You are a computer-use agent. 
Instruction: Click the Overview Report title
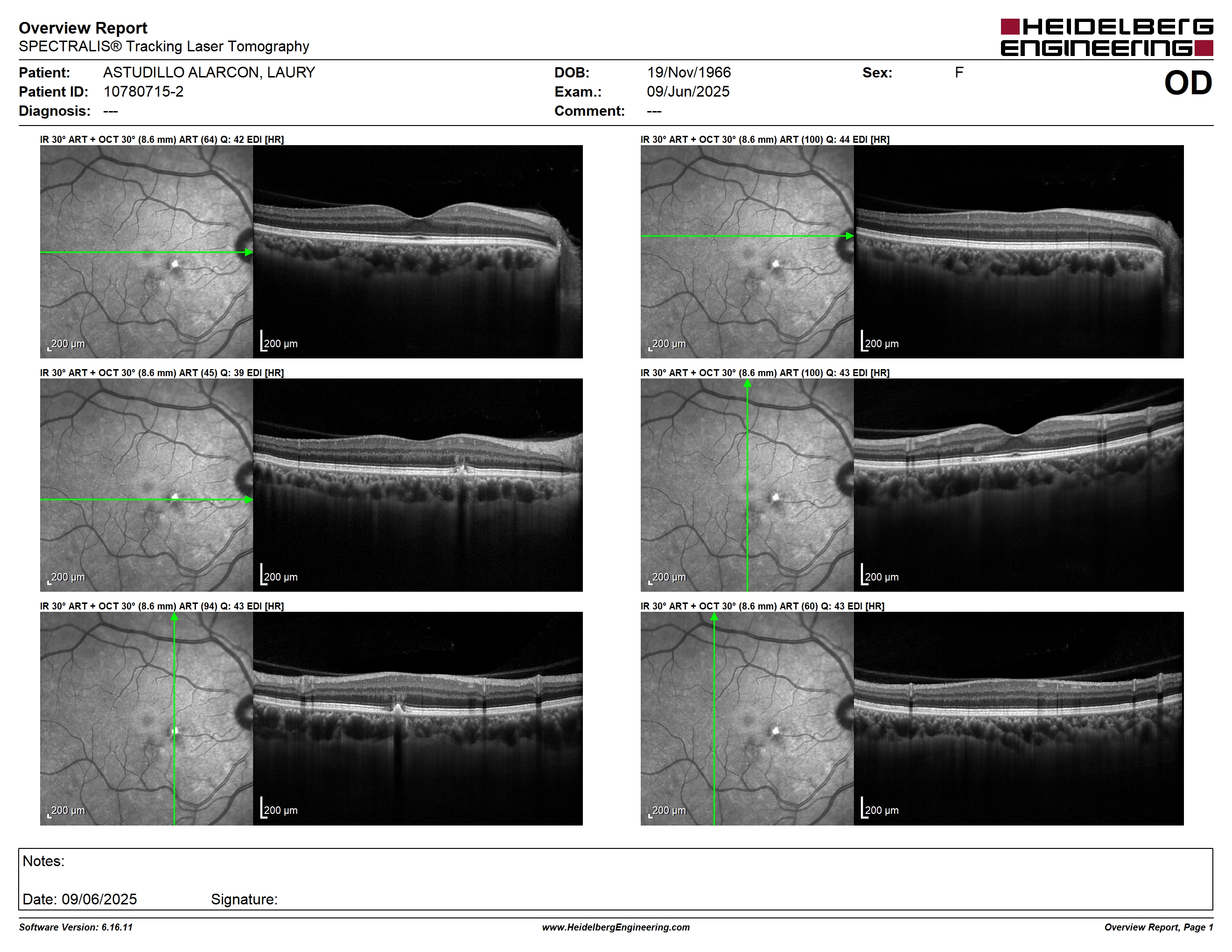pos(83,28)
